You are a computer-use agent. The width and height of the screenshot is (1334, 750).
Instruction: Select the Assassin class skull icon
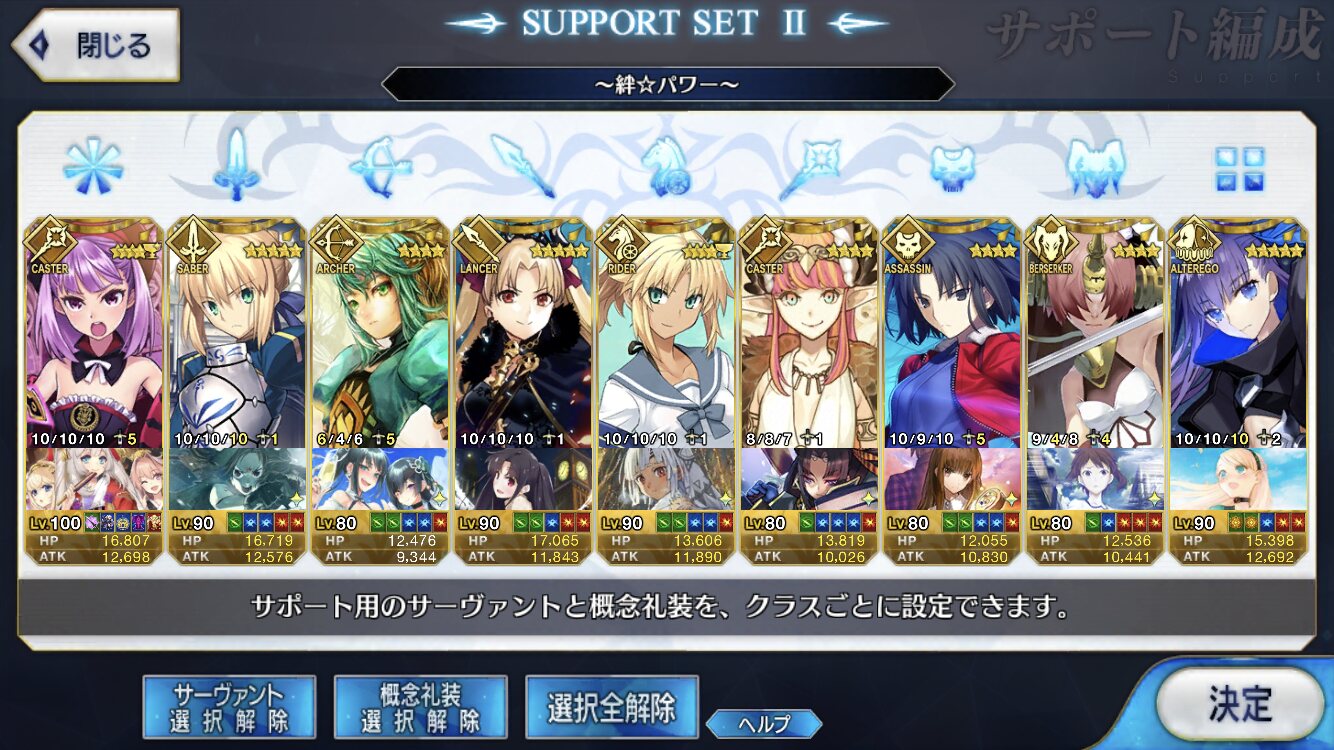953,168
